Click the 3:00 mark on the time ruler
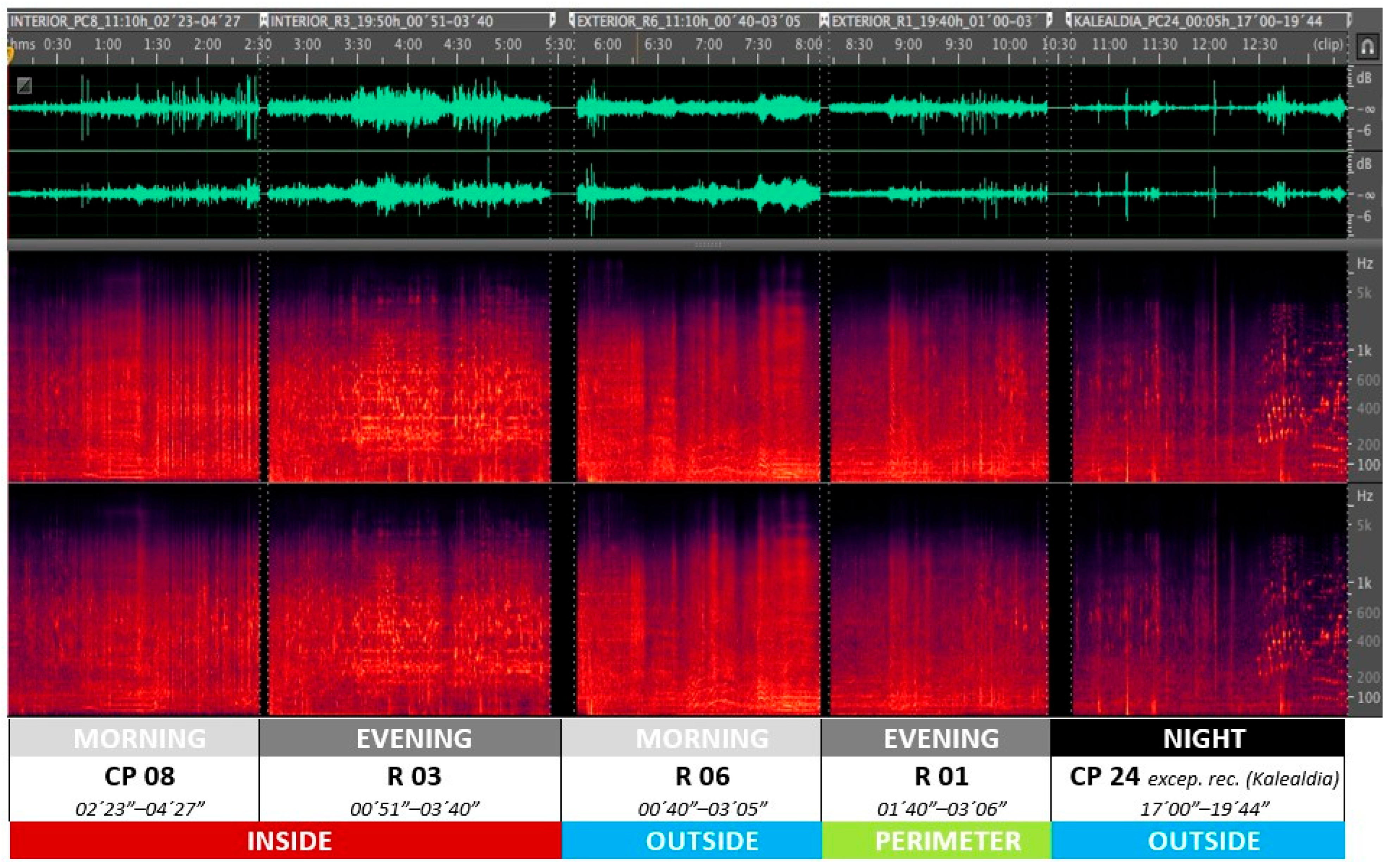The width and height of the screenshot is (1390, 868). 307,44
